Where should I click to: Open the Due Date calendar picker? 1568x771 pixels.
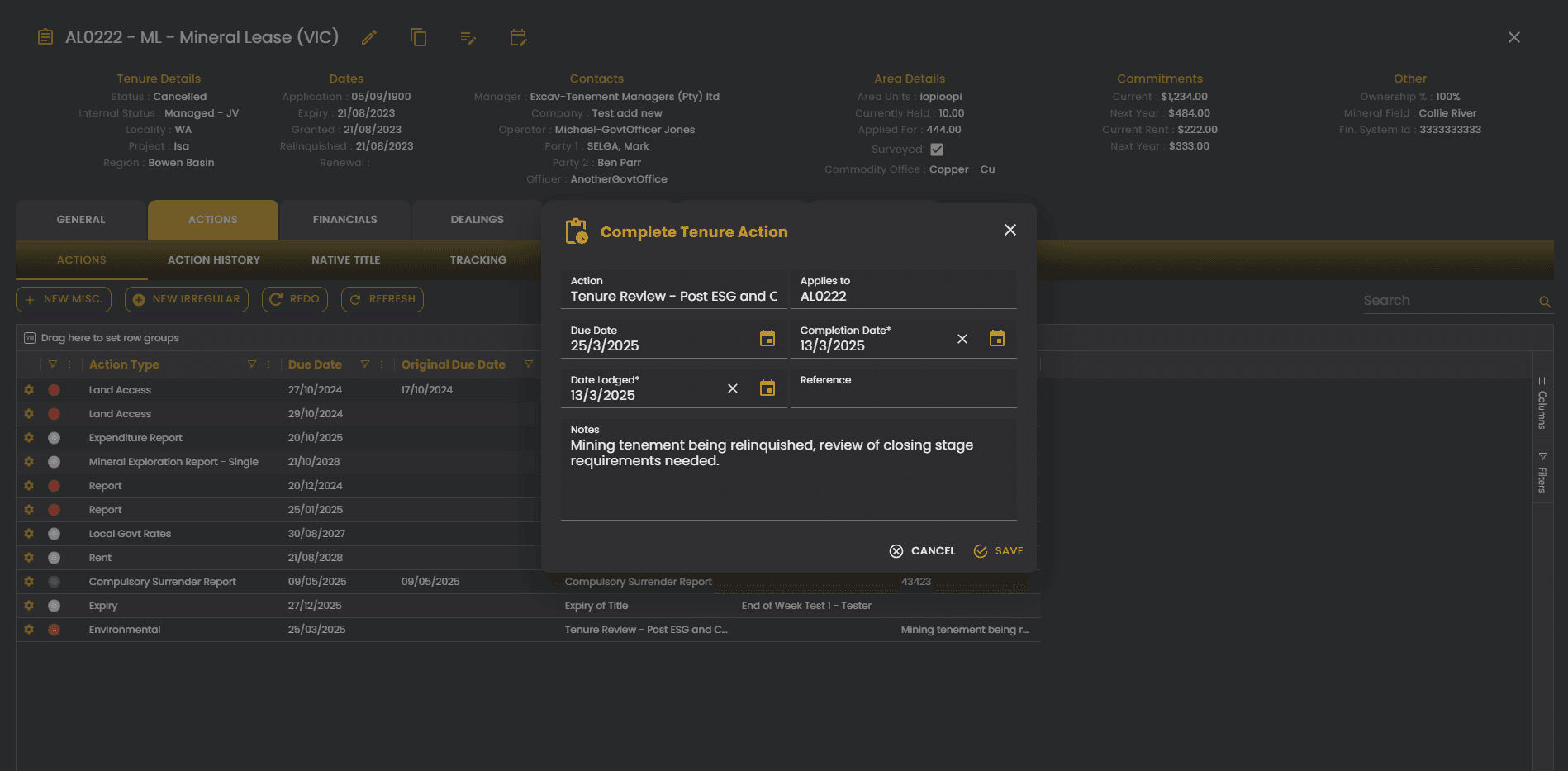pyautogui.click(x=767, y=338)
